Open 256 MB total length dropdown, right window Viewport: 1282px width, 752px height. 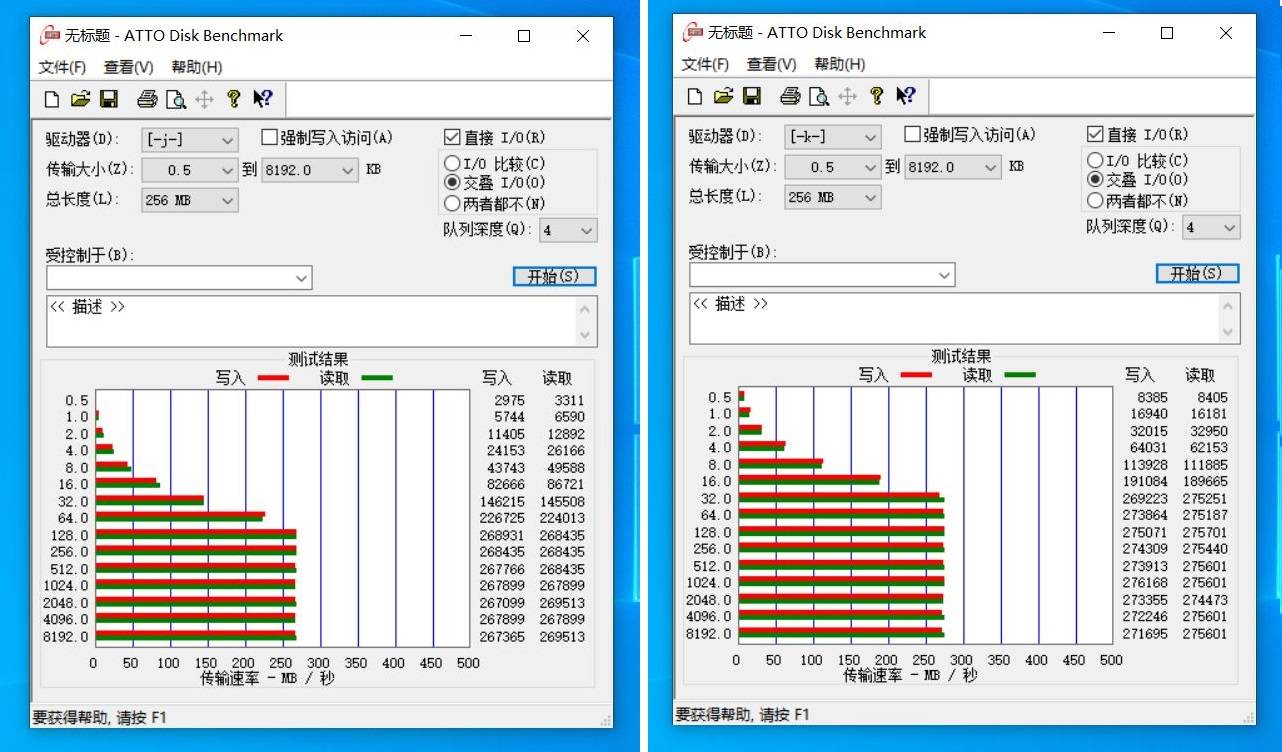[833, 197]
